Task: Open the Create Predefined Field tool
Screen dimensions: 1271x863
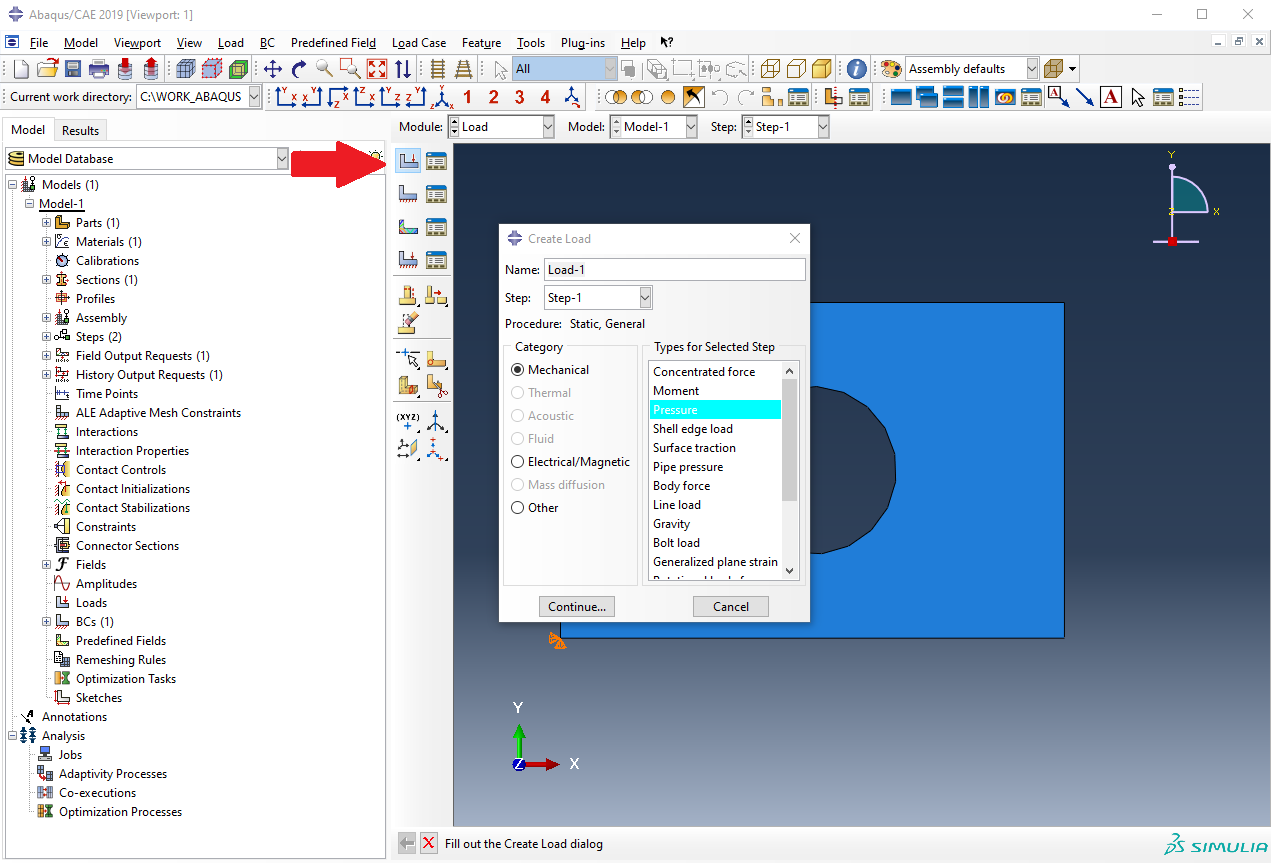Action: pyautogui.click(x=408, y=226)
